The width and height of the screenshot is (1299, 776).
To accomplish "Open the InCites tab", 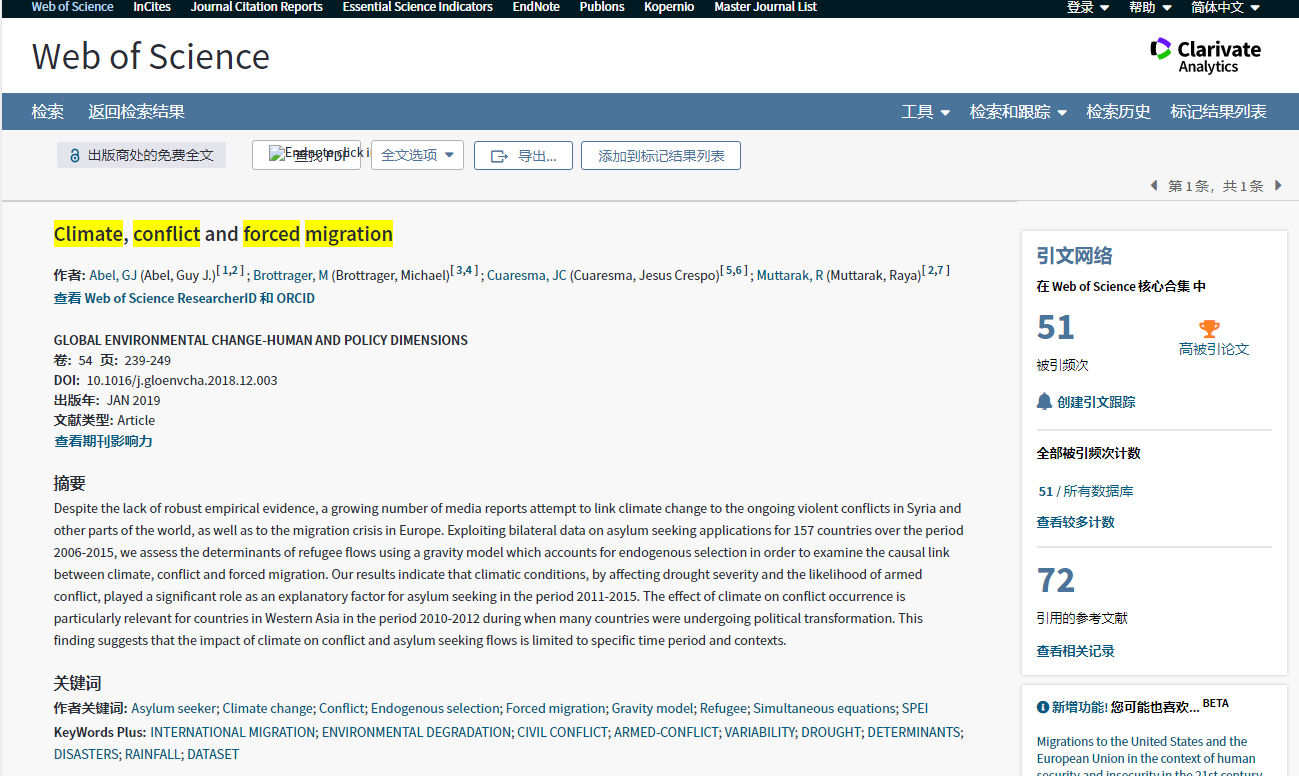I will (x=152, y=7).
